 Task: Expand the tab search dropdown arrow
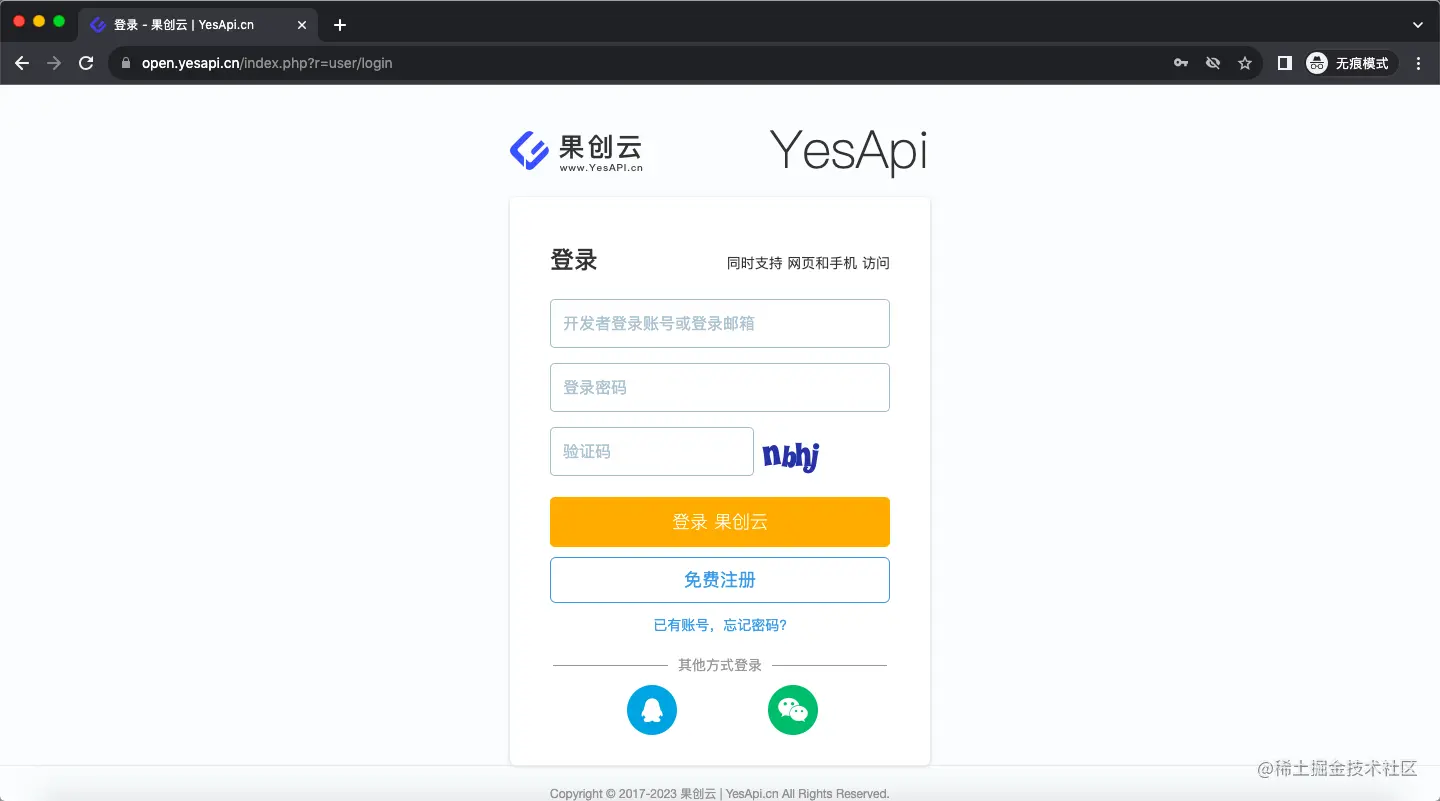1417,25
